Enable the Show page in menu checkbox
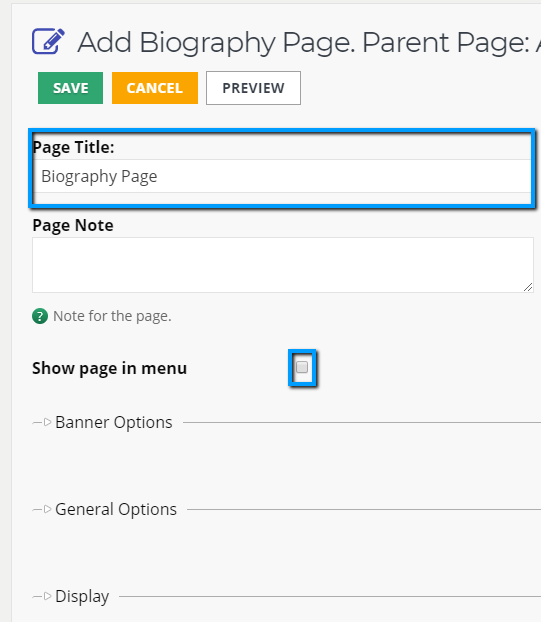 click(302, 367)
